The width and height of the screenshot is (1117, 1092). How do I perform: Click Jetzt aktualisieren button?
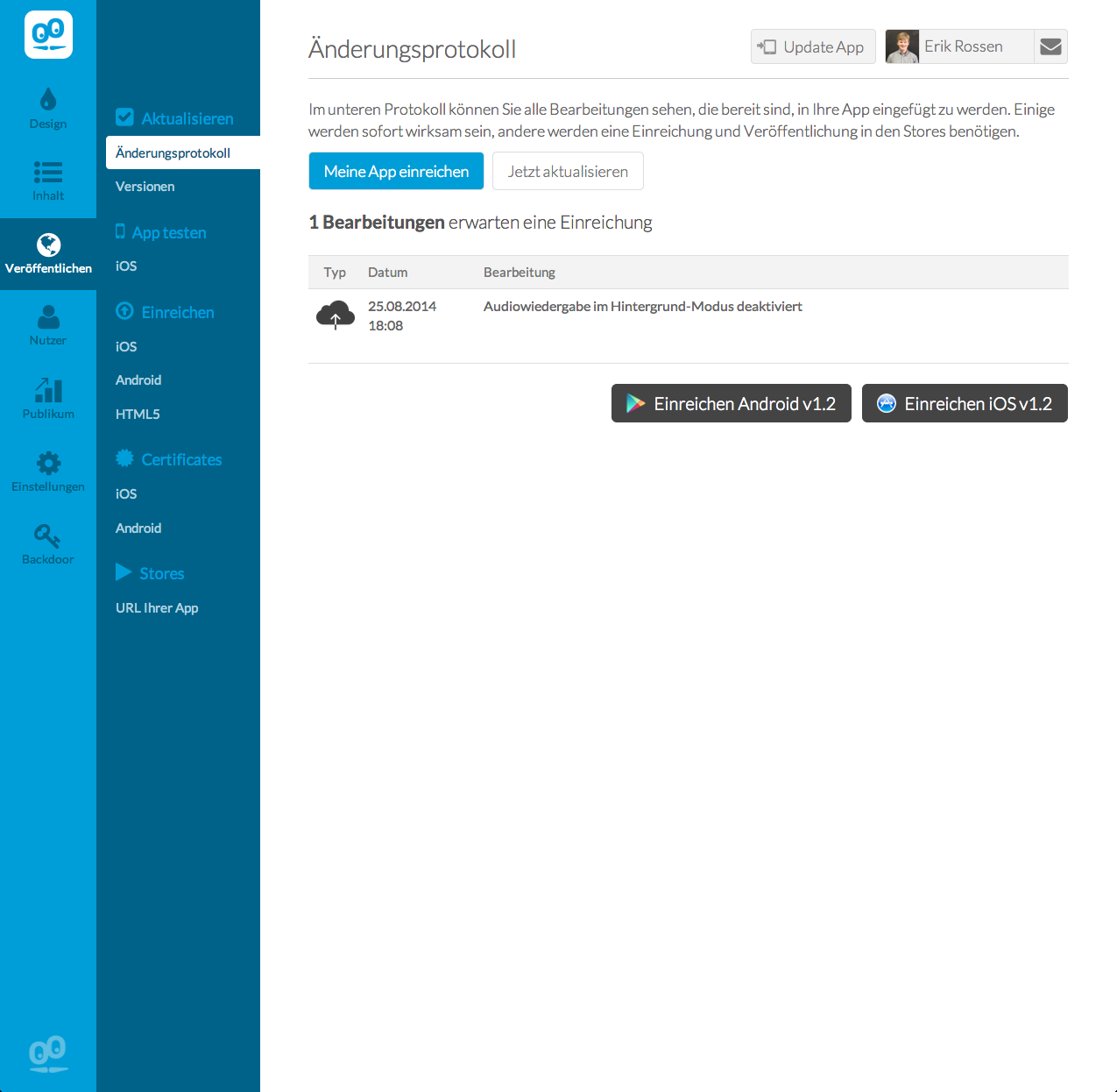coord(568,171)
